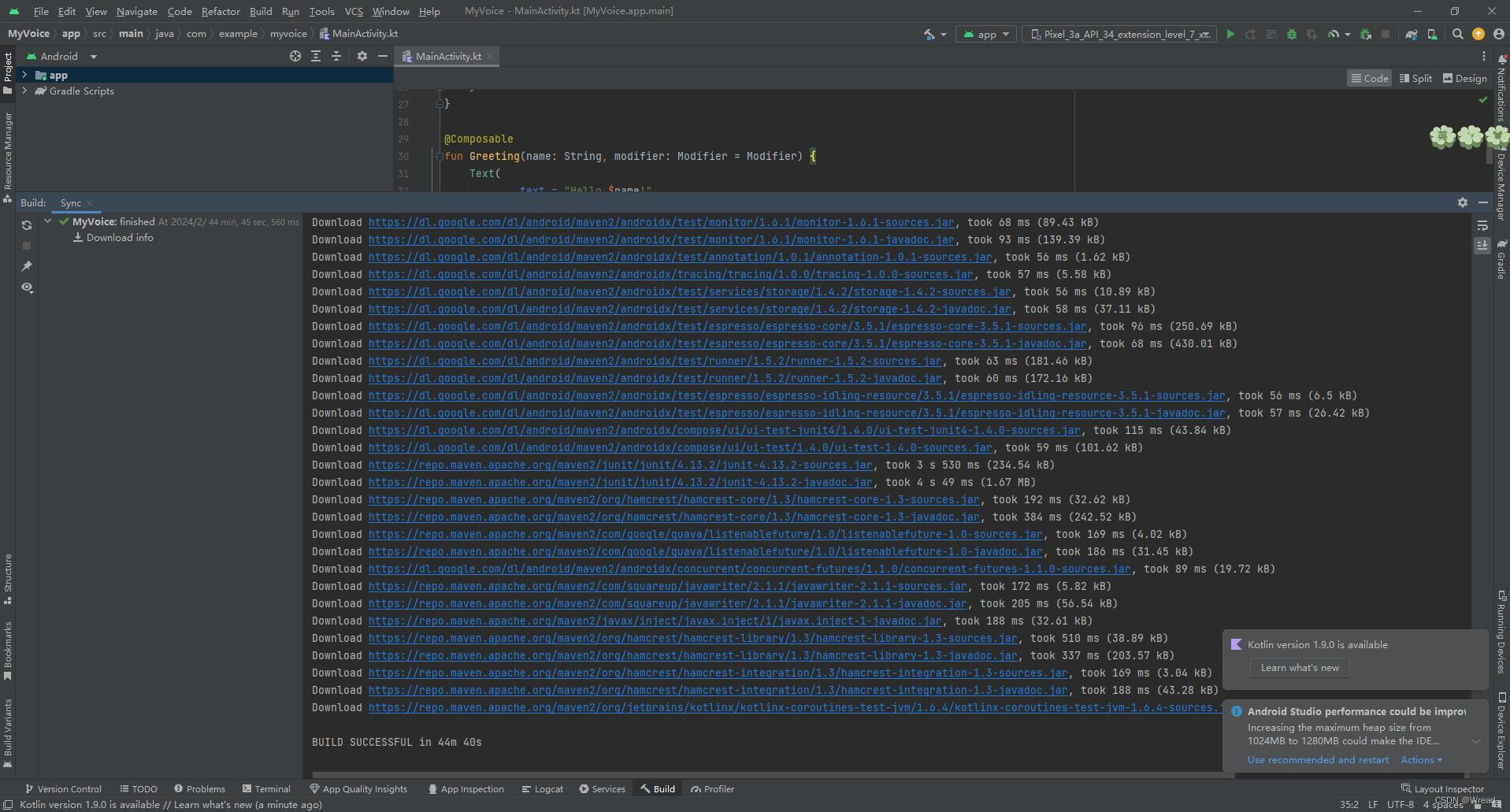Open Search Everywhere magnifier icon
This screenshot has height=812, width=1510.
pos(1458,34)
